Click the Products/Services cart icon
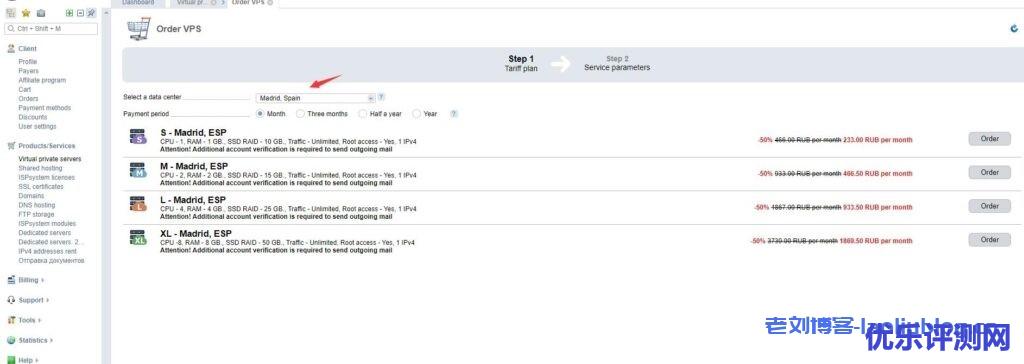This screenshot has width=1024, height=364. pos(11,146)
